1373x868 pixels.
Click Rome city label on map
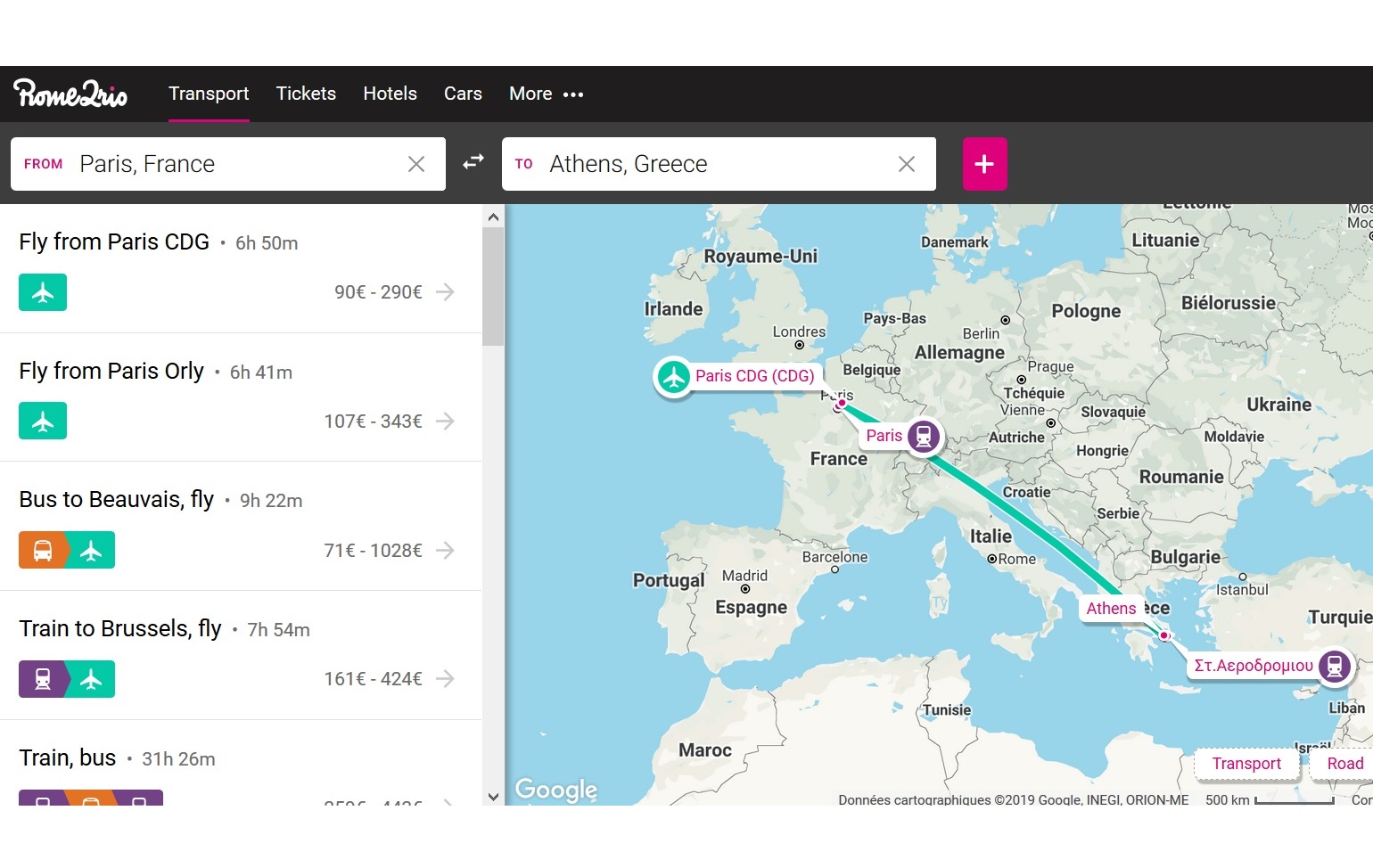coord(1017,559)
